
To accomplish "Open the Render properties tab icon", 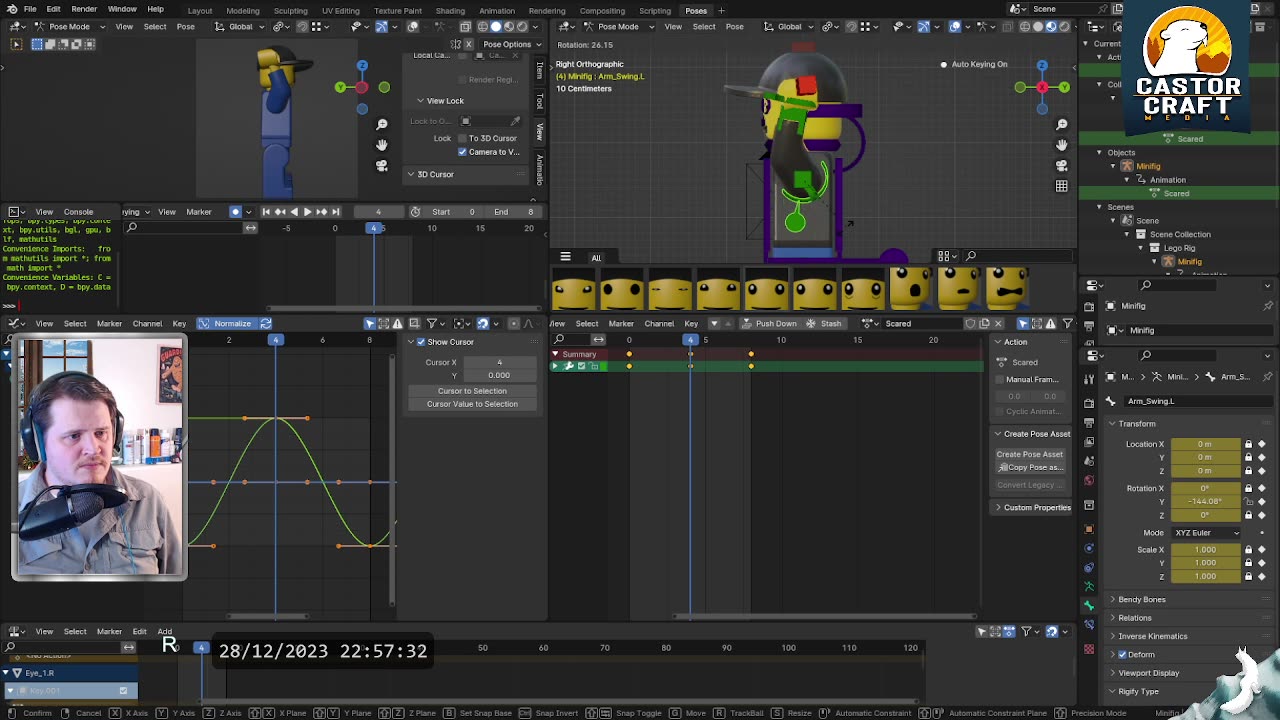I will click(x=1089, y=403).
